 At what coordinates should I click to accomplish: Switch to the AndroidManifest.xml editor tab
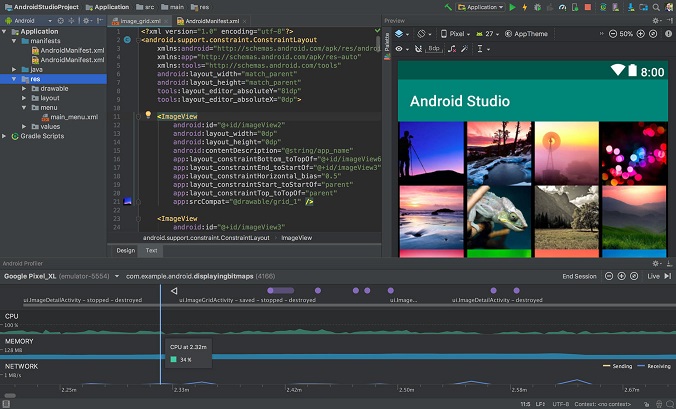[210, 20]
